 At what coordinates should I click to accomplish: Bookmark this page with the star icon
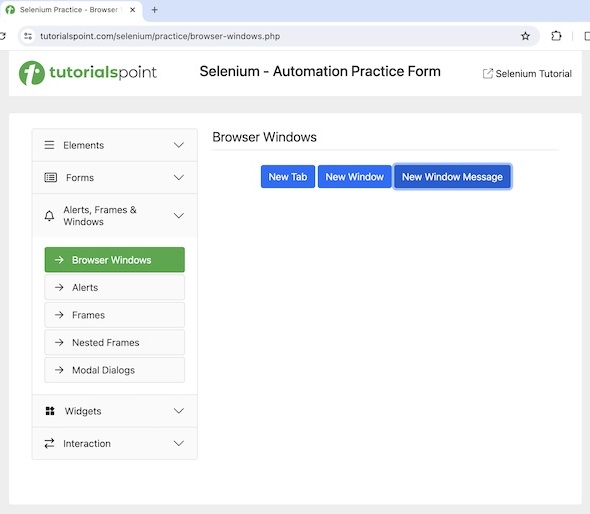coord(525,36)
